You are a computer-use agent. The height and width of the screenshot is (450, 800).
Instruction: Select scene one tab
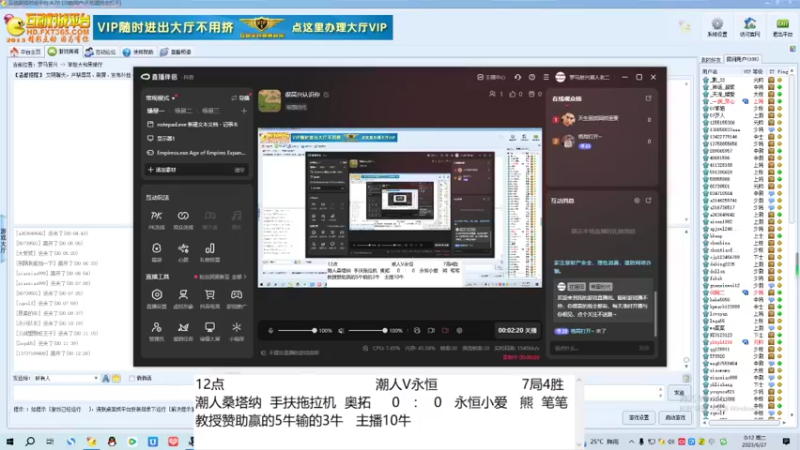tap(155, 111)
